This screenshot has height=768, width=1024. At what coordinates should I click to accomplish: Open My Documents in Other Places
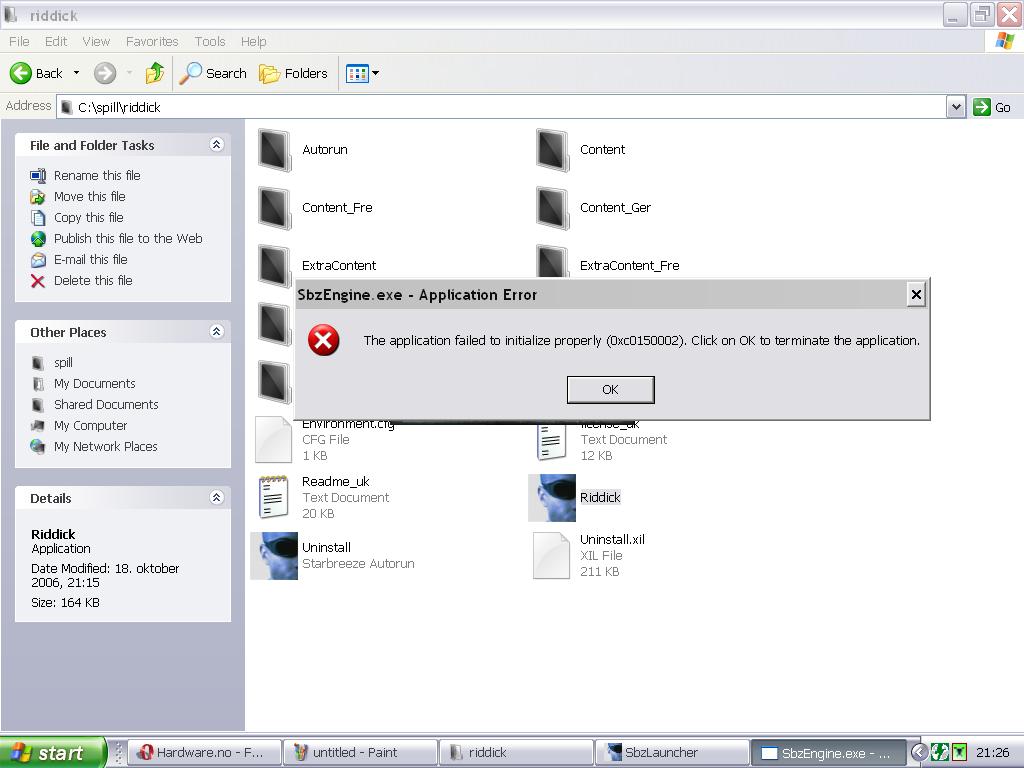click(95, 383)
